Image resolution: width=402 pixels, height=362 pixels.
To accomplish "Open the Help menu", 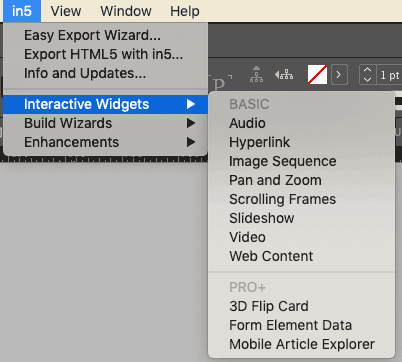I will coord(185,11).
